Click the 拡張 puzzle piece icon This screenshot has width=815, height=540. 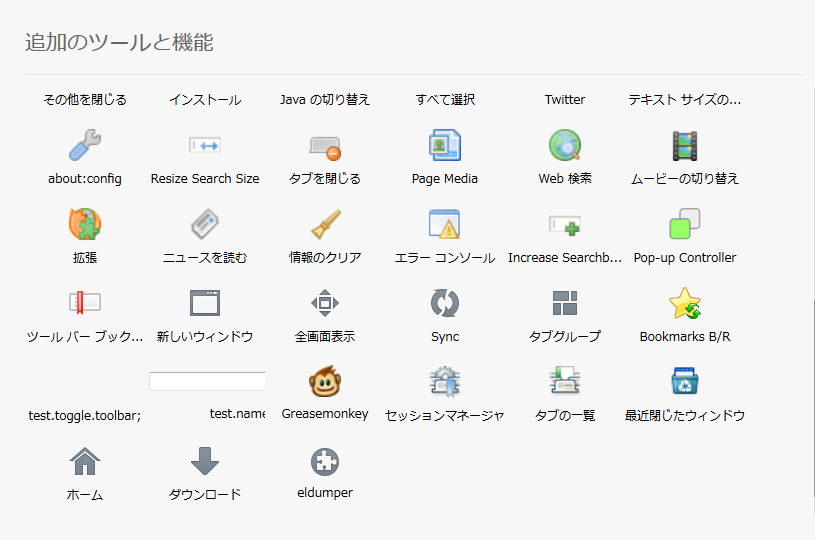click(85, 224)
